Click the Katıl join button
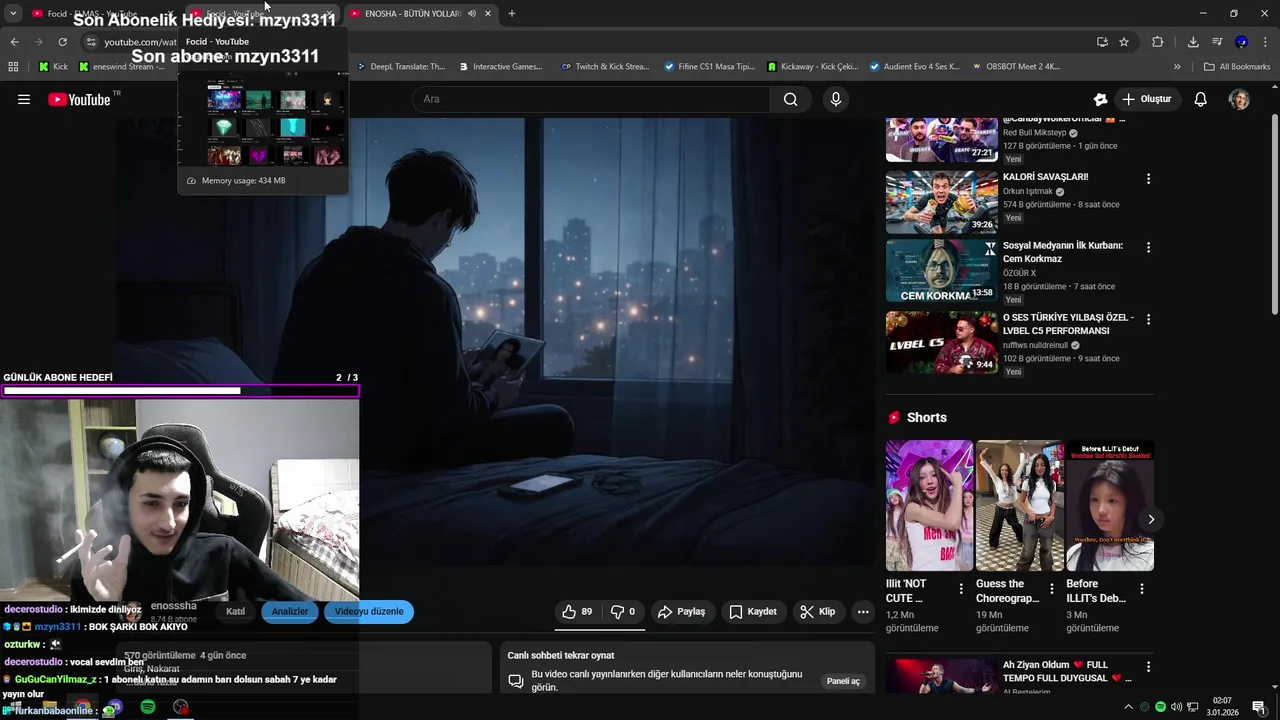The image size is (1280, 720). click(236, 612)
